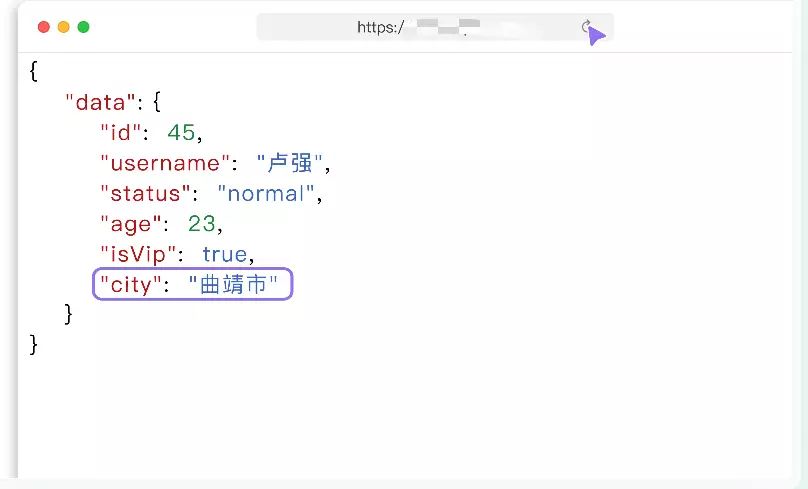The height and width of the screenshot is (489, 808).
Task: Click the "age" key
Action: click(131, 225)
